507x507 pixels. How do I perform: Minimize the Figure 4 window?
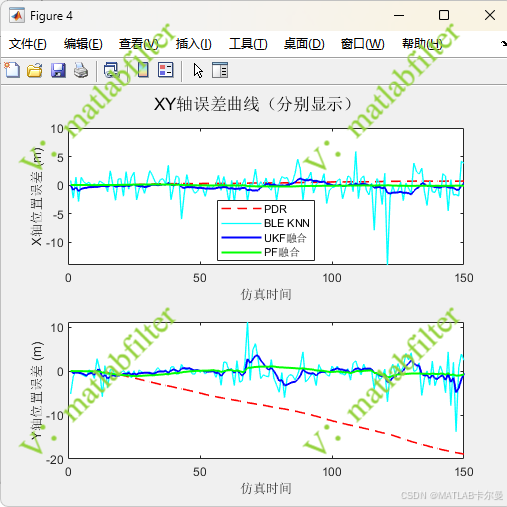click(x=399, y=15)
